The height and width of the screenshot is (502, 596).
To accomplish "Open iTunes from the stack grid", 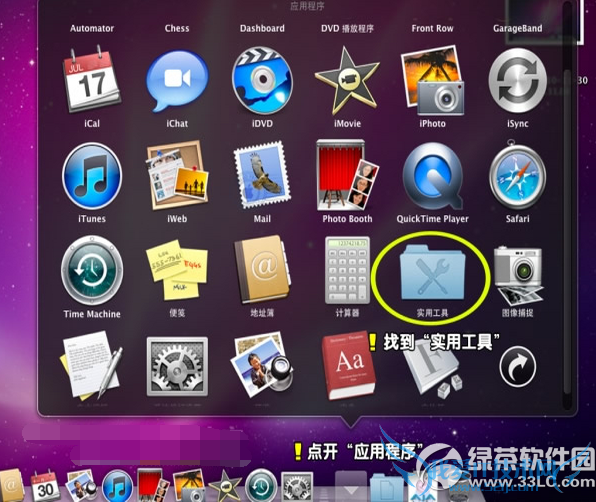I will point(92,176).
